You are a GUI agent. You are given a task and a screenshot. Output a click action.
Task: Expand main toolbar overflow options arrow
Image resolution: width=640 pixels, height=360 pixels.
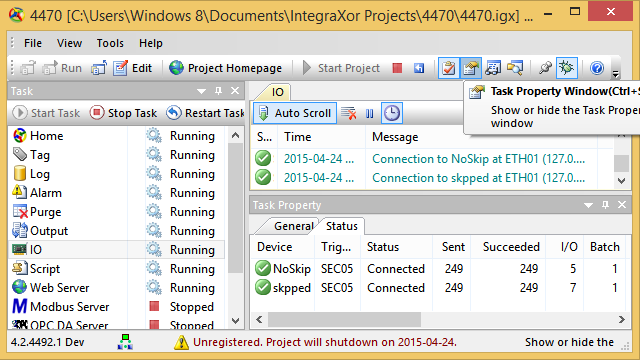[616, 74]
